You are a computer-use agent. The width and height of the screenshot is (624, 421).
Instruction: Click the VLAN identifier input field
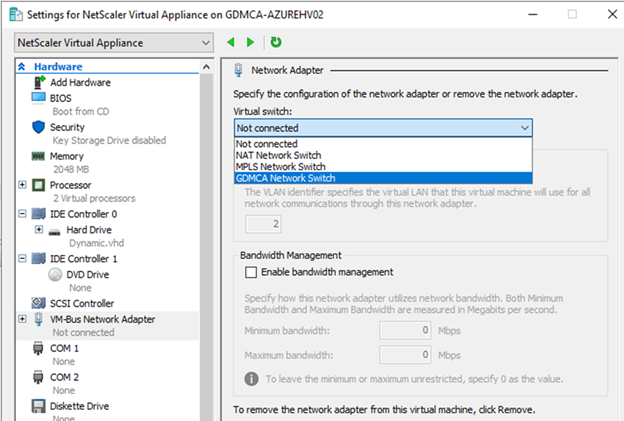pyautogui.click(x=263, y=224)
